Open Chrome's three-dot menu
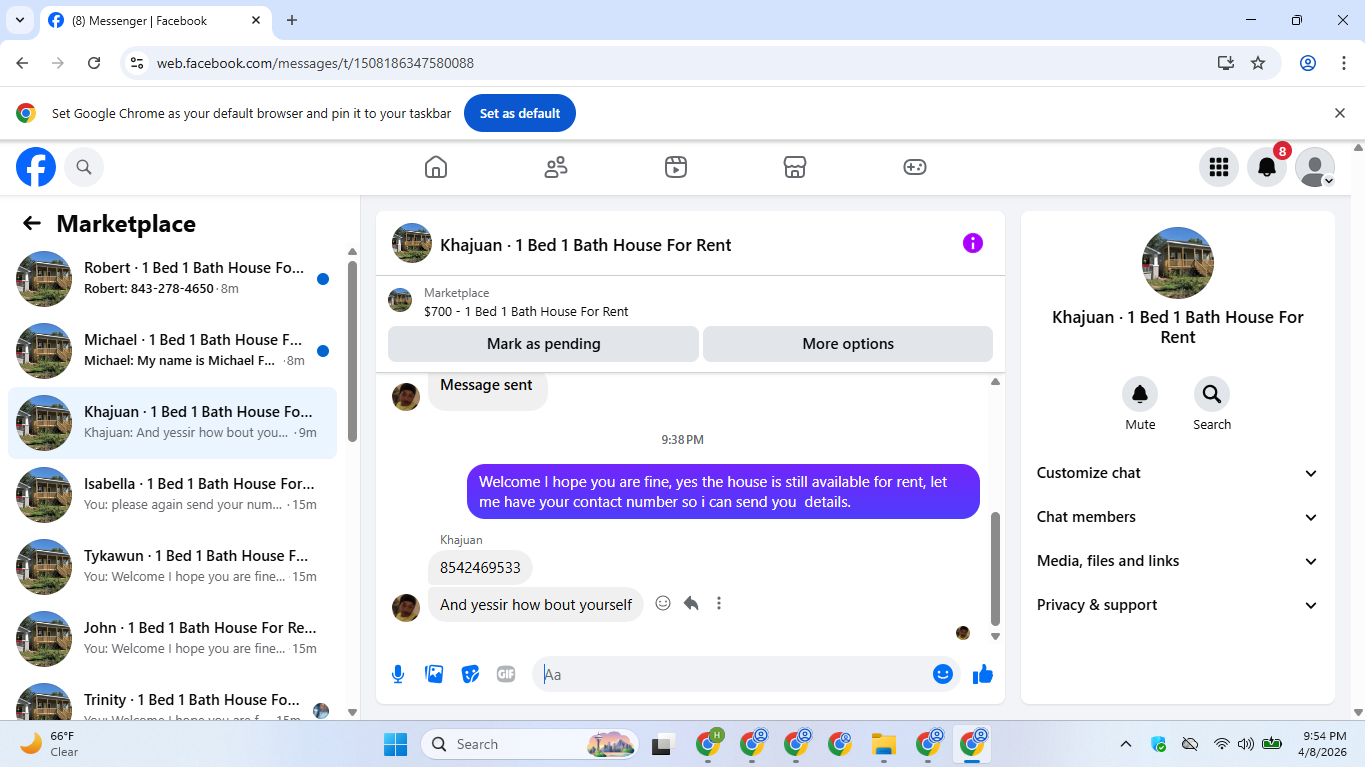 pos(1344,63)
